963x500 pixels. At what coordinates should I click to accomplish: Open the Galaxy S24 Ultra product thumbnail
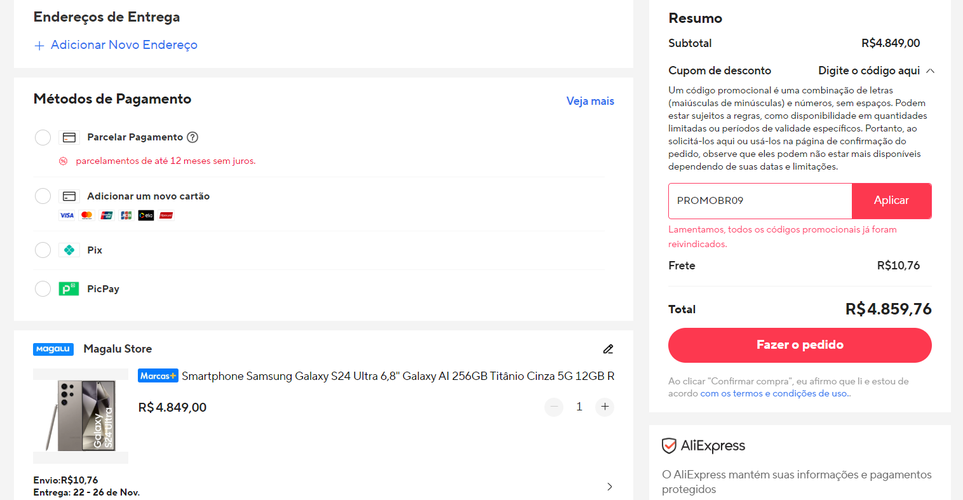[x=81, y=416]
